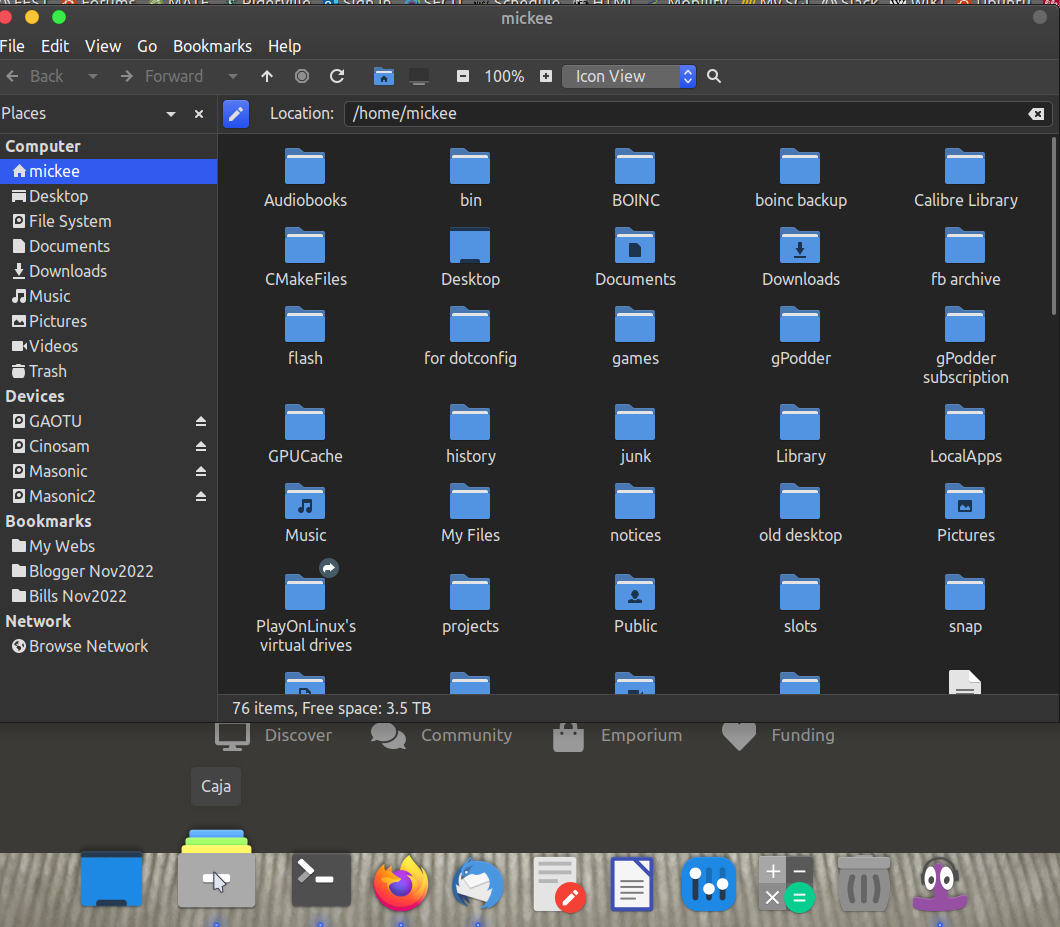Image resolution: width=1060 pixels, height=927 pixels.
Task: Clear the location field text
Action: [x=1036, y=114]
